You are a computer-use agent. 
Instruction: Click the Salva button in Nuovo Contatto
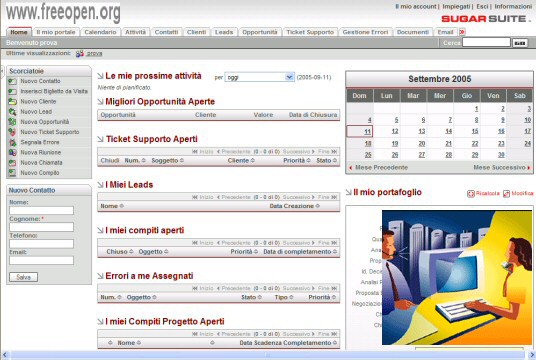click(23, 277)
